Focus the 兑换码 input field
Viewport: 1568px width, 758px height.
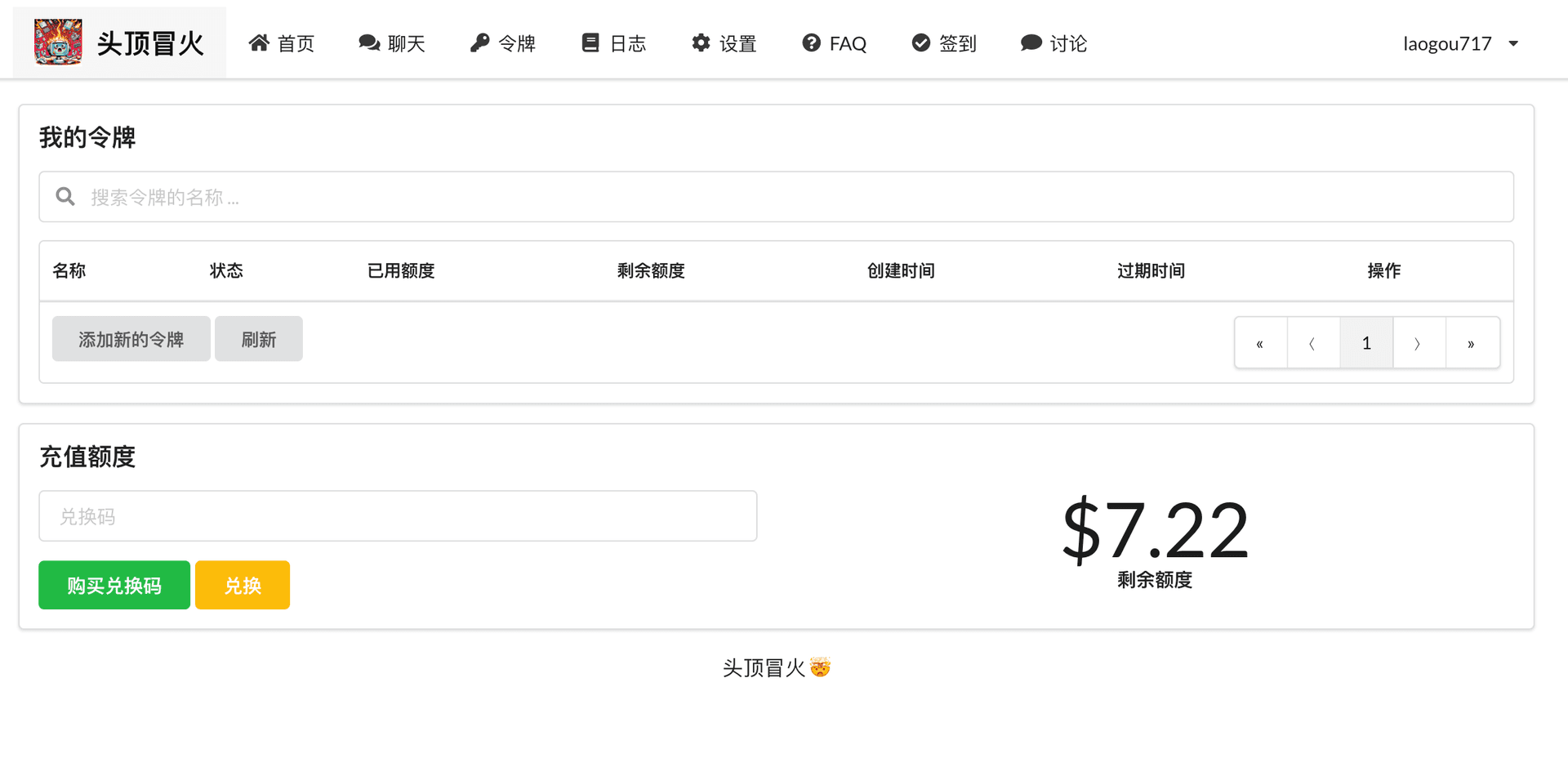click(x=398, y=515)
